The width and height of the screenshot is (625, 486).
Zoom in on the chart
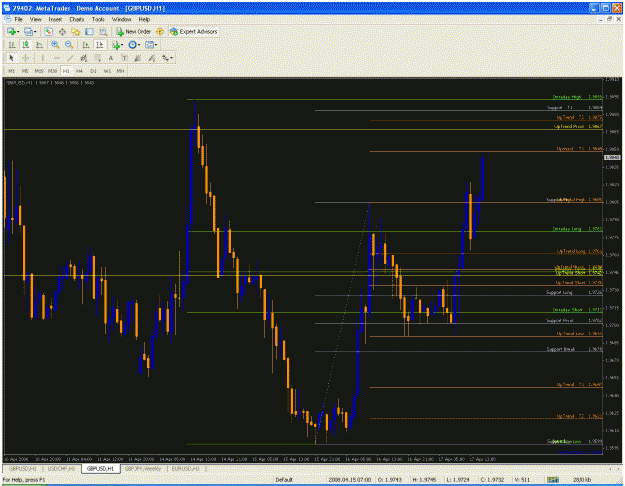pyautogui.click(x=55, y=45)
